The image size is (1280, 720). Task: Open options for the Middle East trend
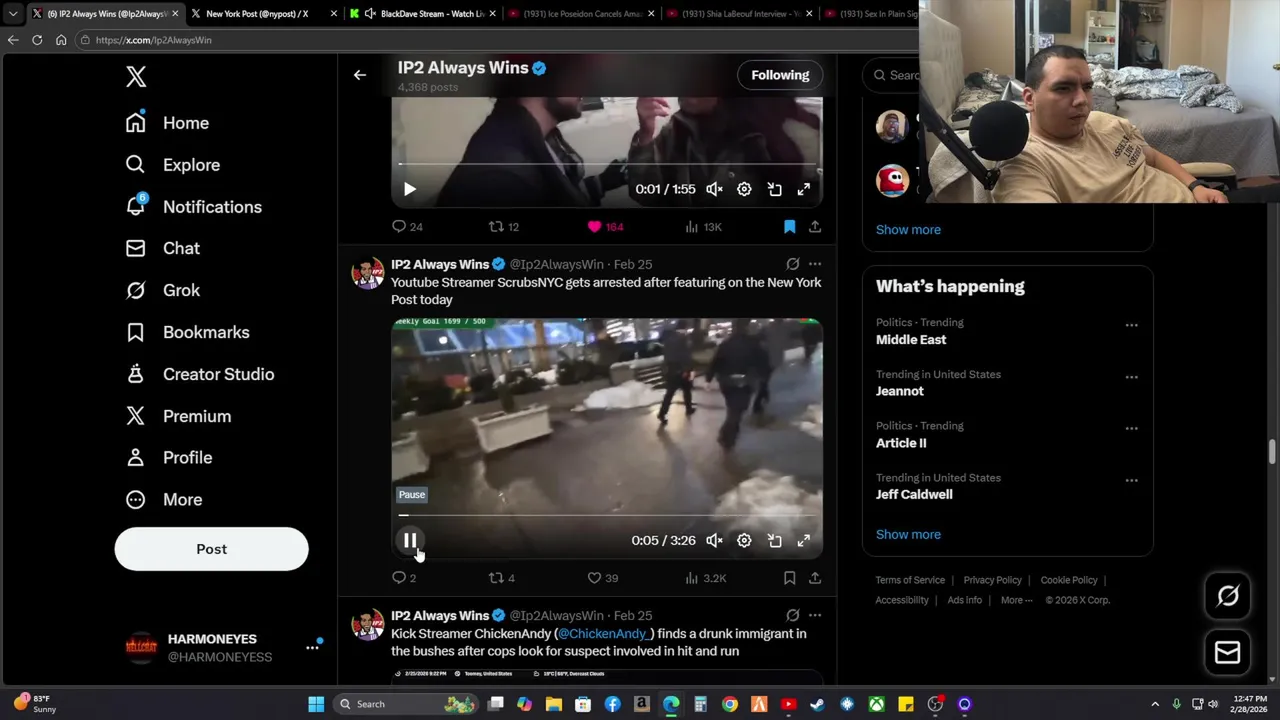pyautogui.click(x=1131, y=325)
